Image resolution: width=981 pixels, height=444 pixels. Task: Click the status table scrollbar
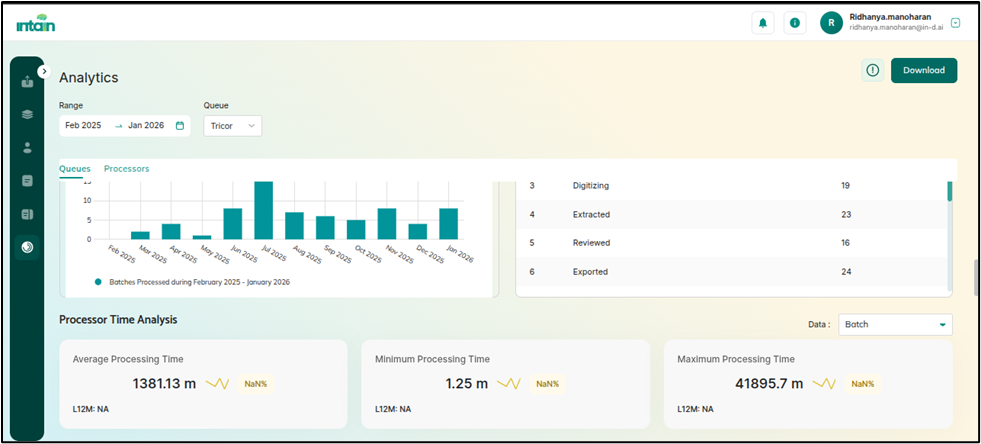click(949, 192)
